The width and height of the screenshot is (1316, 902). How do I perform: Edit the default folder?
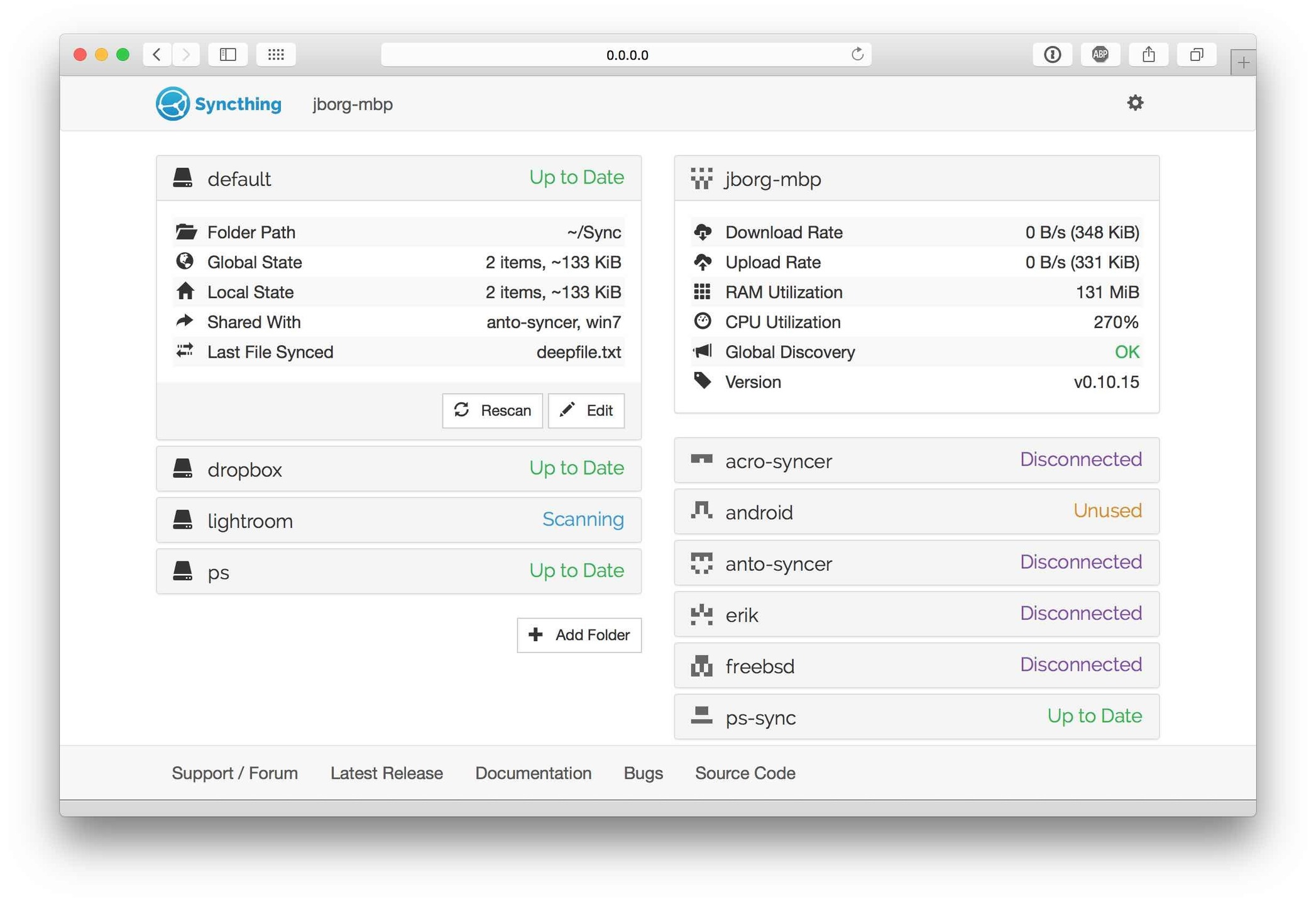click(x=586, y=410)
